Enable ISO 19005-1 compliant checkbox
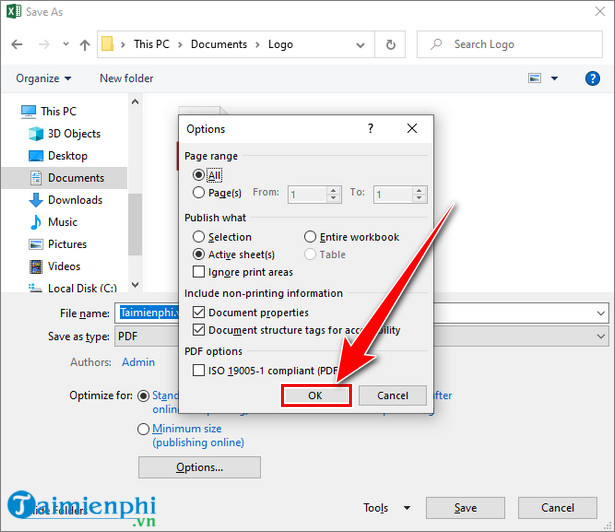The width and height of the screenshot is (615, 532). tap(199, 370)
